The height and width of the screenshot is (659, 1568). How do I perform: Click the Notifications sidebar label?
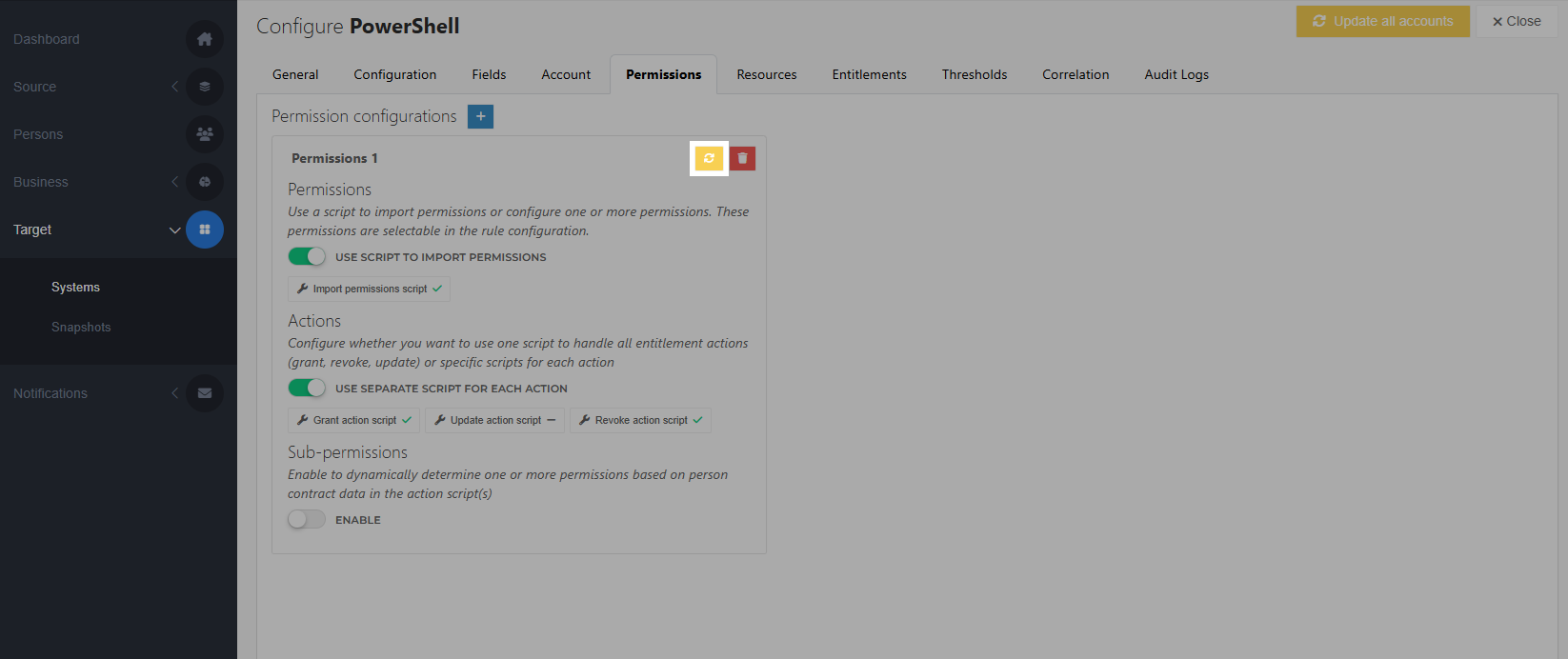(50, 393)
